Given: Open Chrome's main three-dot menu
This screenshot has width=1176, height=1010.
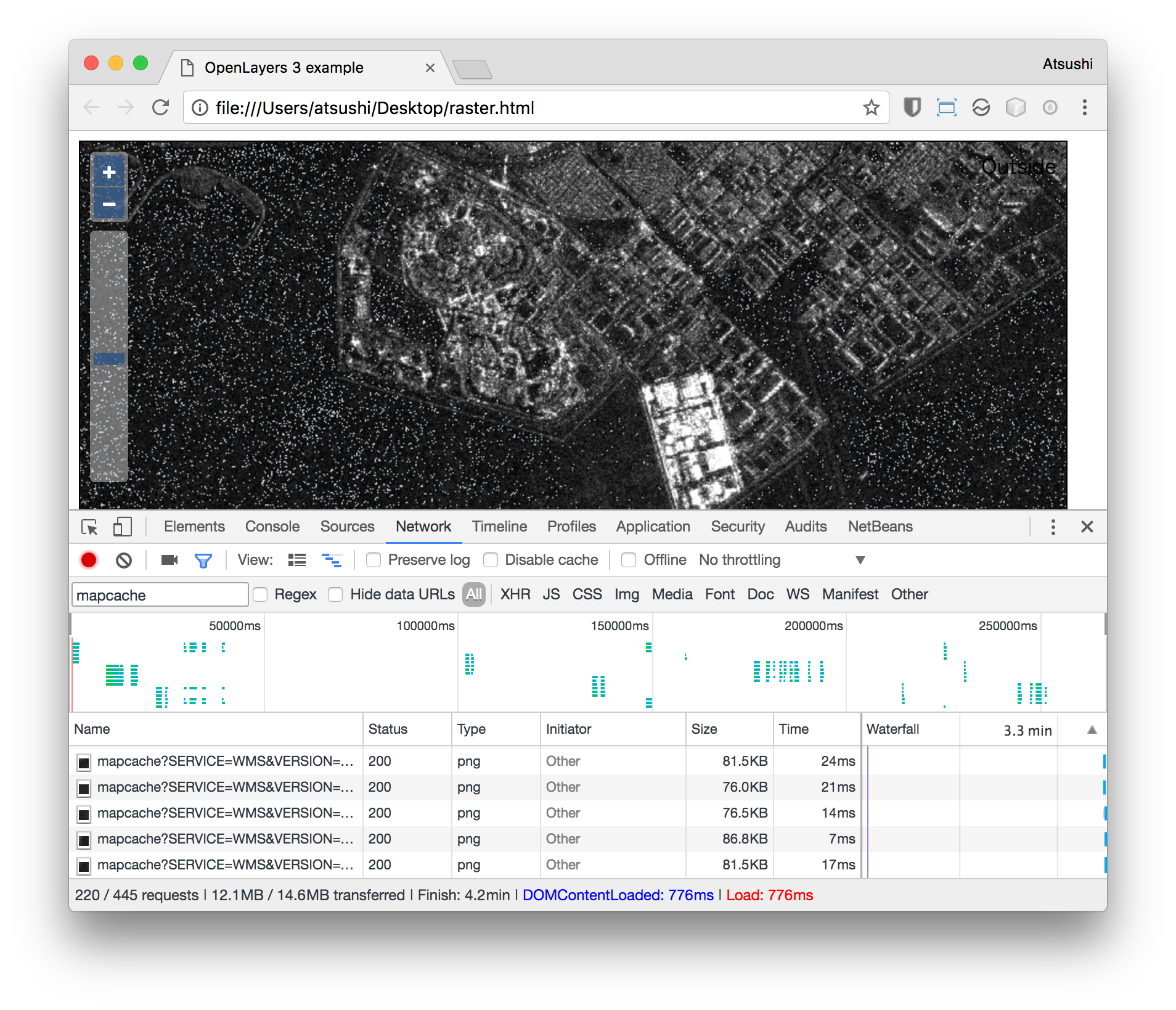Looking at the screenshot, I should point(1084,108).
